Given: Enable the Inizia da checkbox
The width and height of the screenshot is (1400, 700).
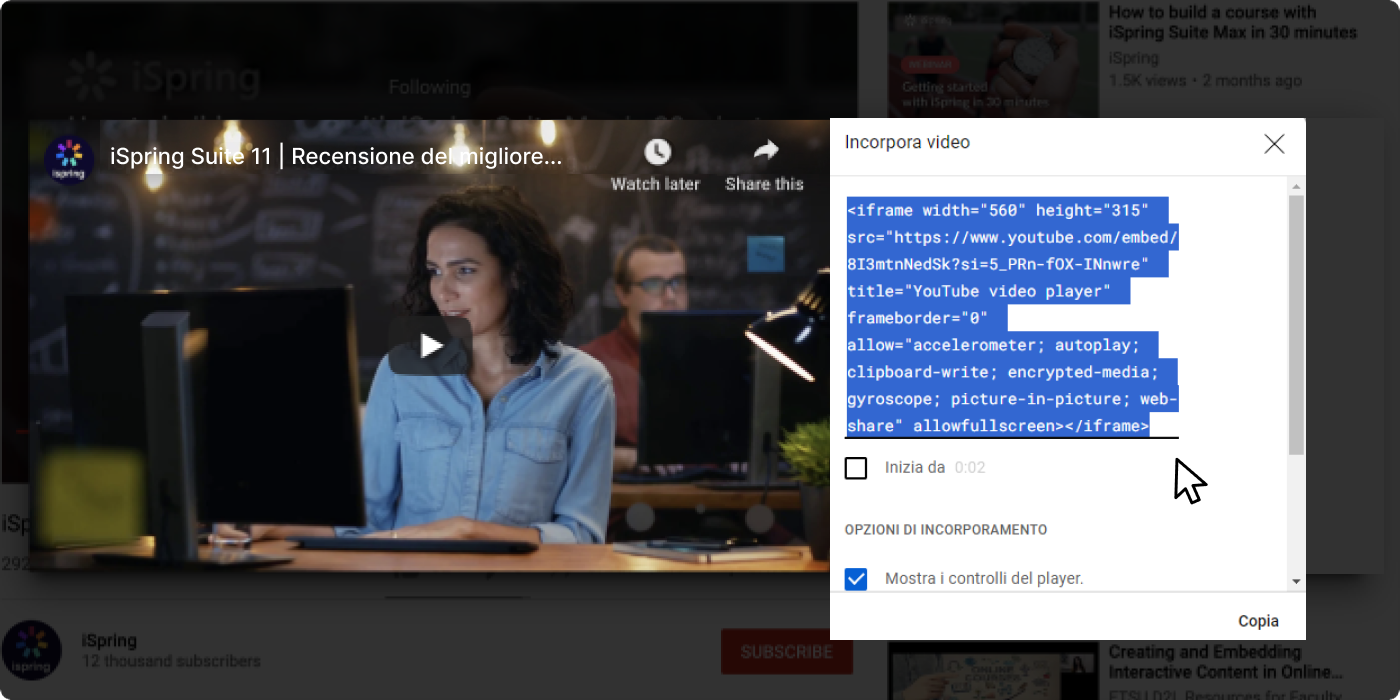Looking at the screenshot, I should click(x=856, y=467).
